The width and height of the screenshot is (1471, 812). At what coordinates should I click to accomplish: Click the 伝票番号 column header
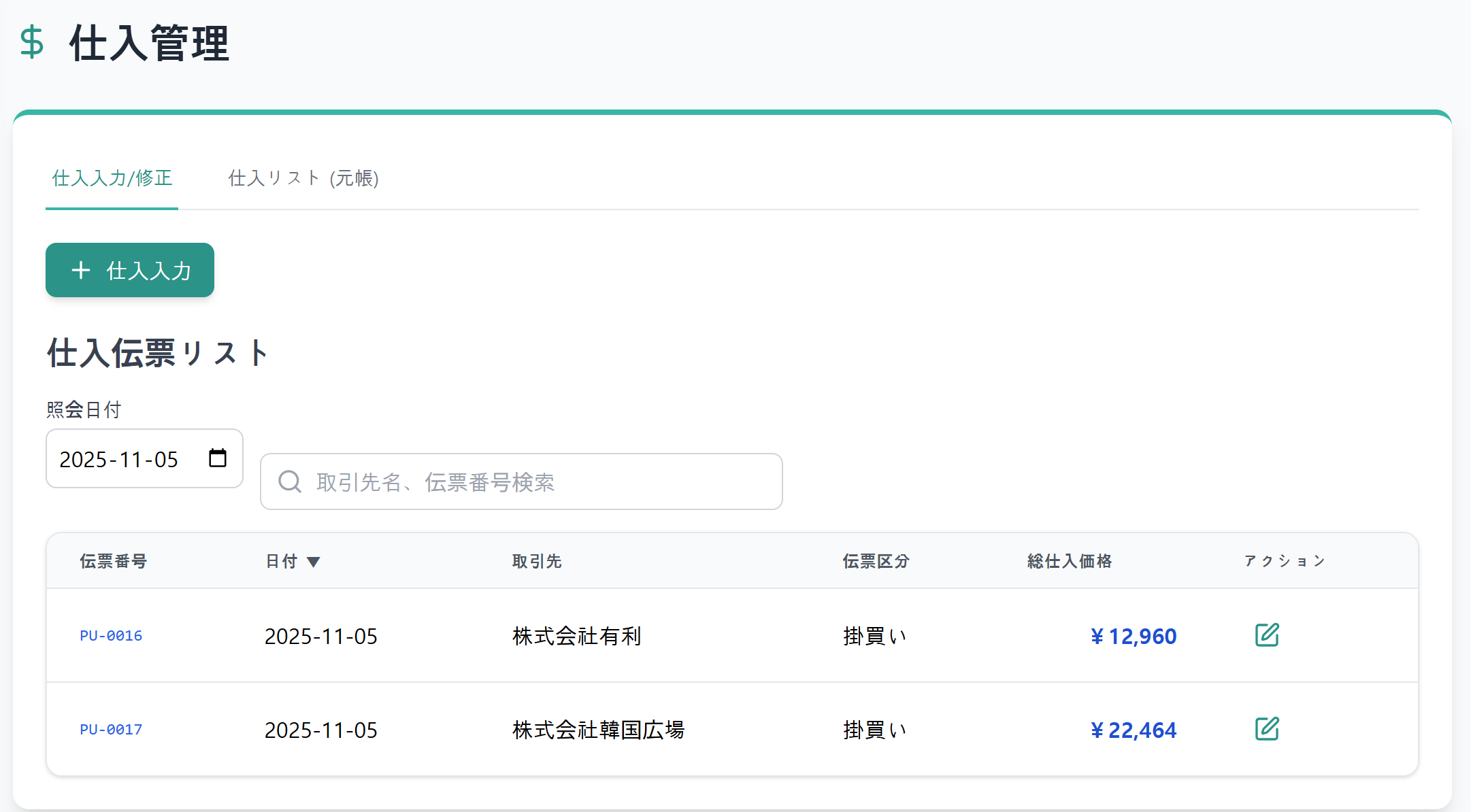pos(112,561)
